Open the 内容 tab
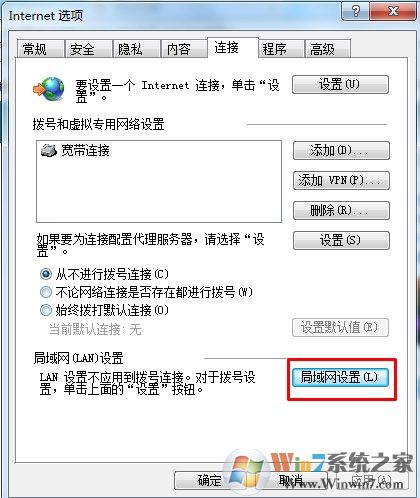Viewport: 420px width, 498px height. coord(184,49)
